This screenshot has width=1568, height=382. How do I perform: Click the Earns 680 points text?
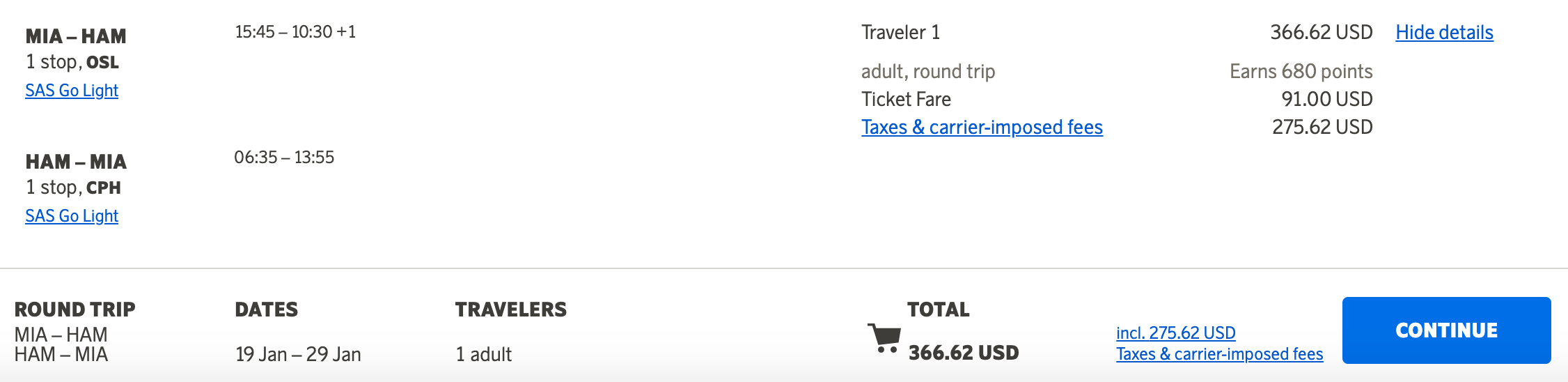click(x=1301, y=71)
